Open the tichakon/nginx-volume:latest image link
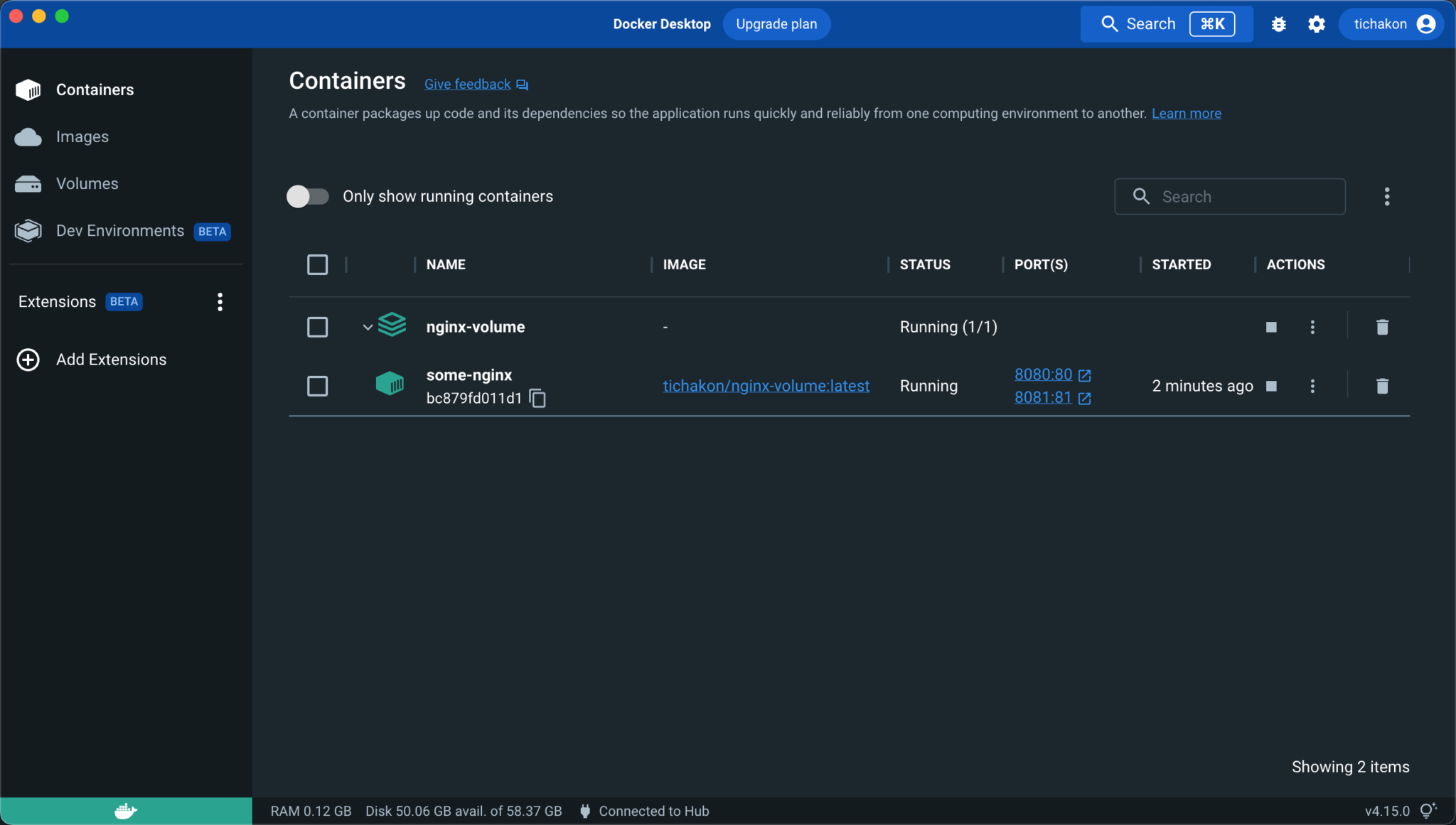 pos(766,386)
